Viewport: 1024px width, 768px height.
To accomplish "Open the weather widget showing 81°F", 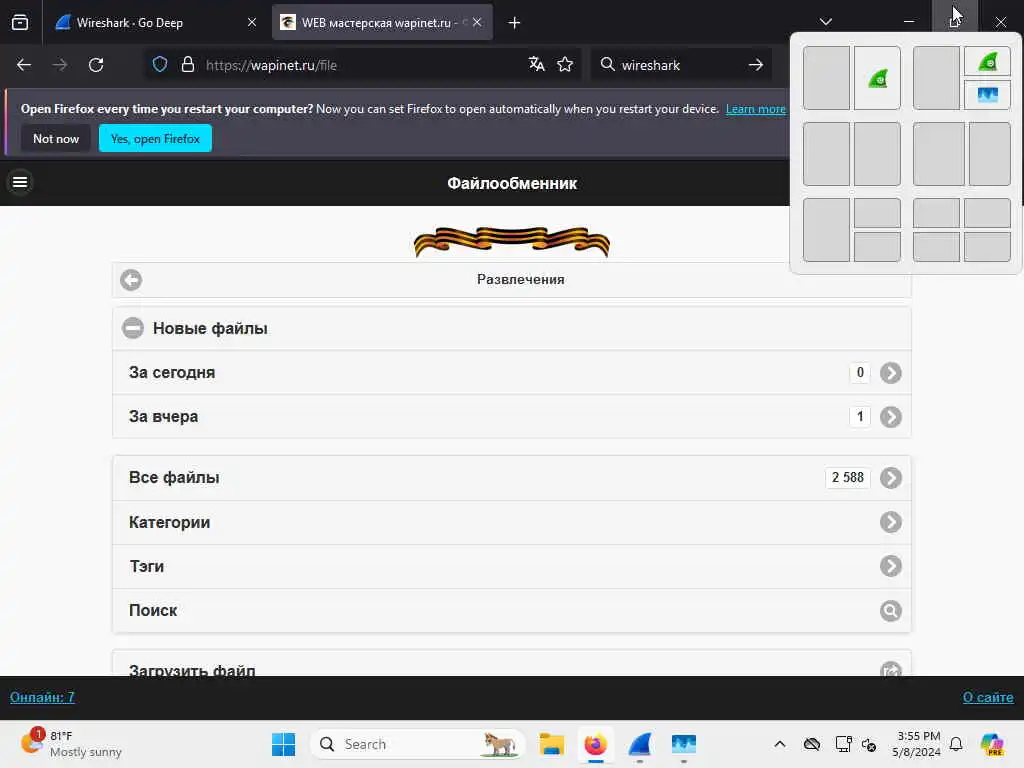I will click(x=72, y=744).
